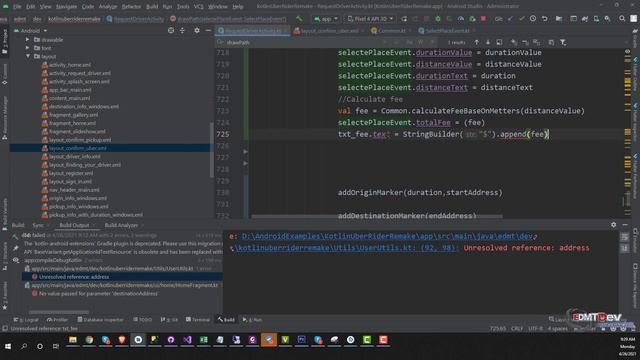The width and height of the screenshot is (640, 360).
Task: Click the Debug app bug icon
Action: [x=438, y=19]
